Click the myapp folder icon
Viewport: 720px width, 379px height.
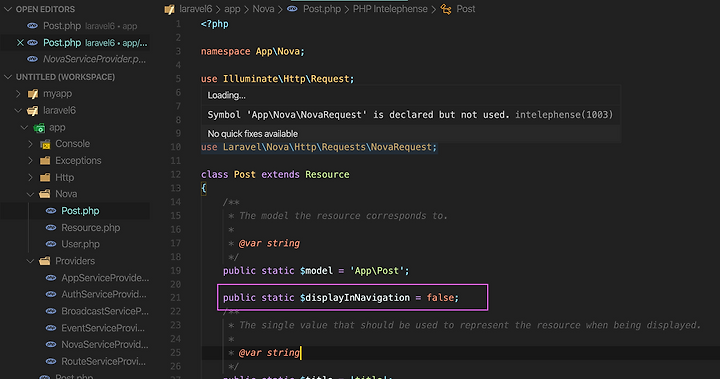click(x=33, y=94)
